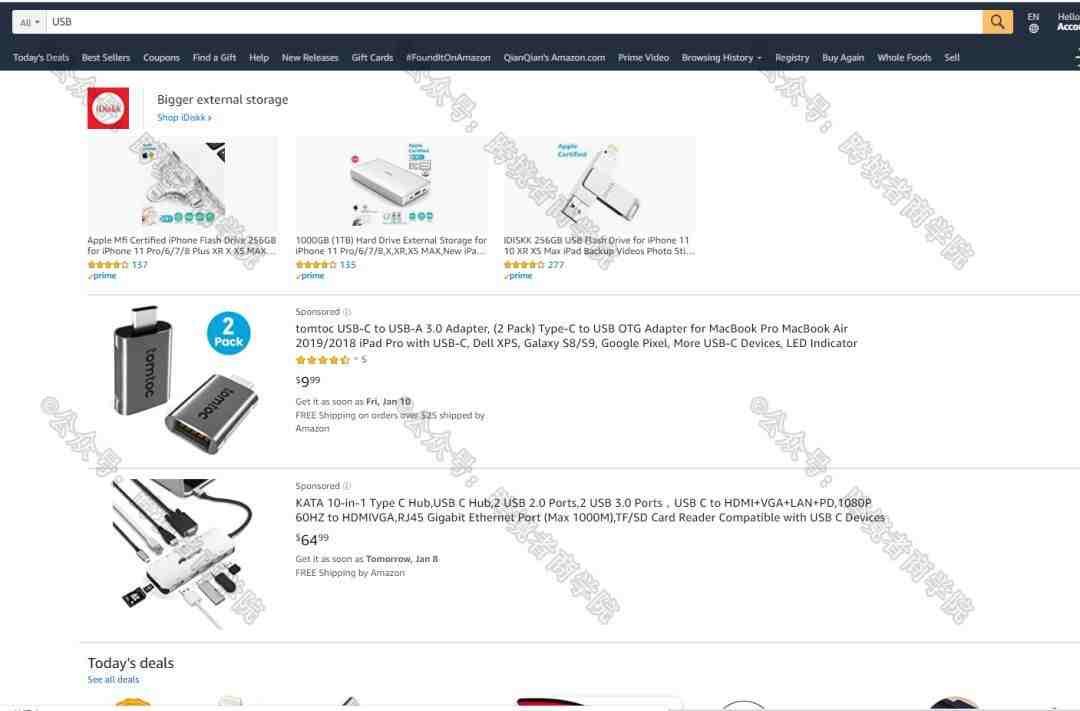This screenshot has height=711, width=1080.
Task: Click the star rating of 1000GB hard drive
Action: tap(315, 265)
